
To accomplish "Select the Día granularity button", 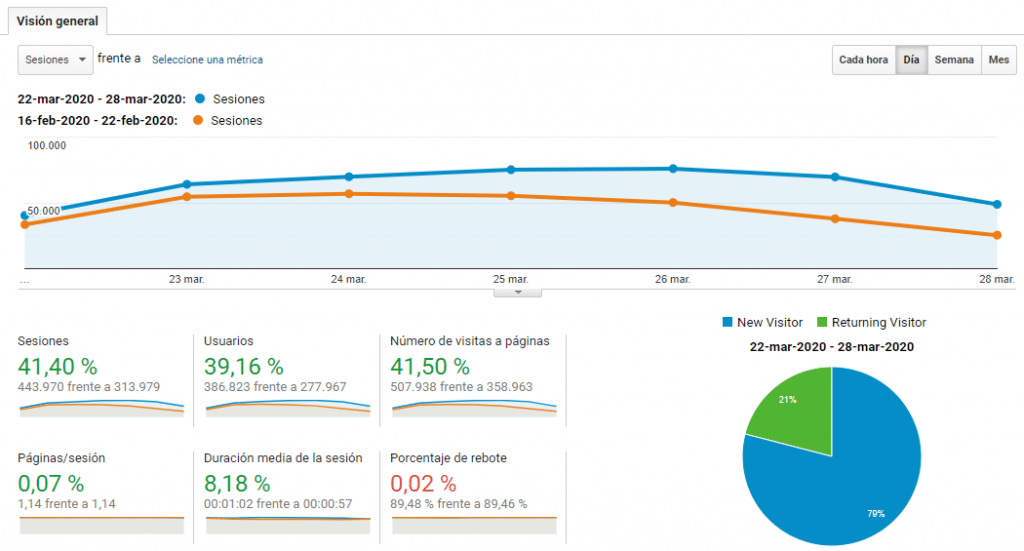I will [911, 59].
